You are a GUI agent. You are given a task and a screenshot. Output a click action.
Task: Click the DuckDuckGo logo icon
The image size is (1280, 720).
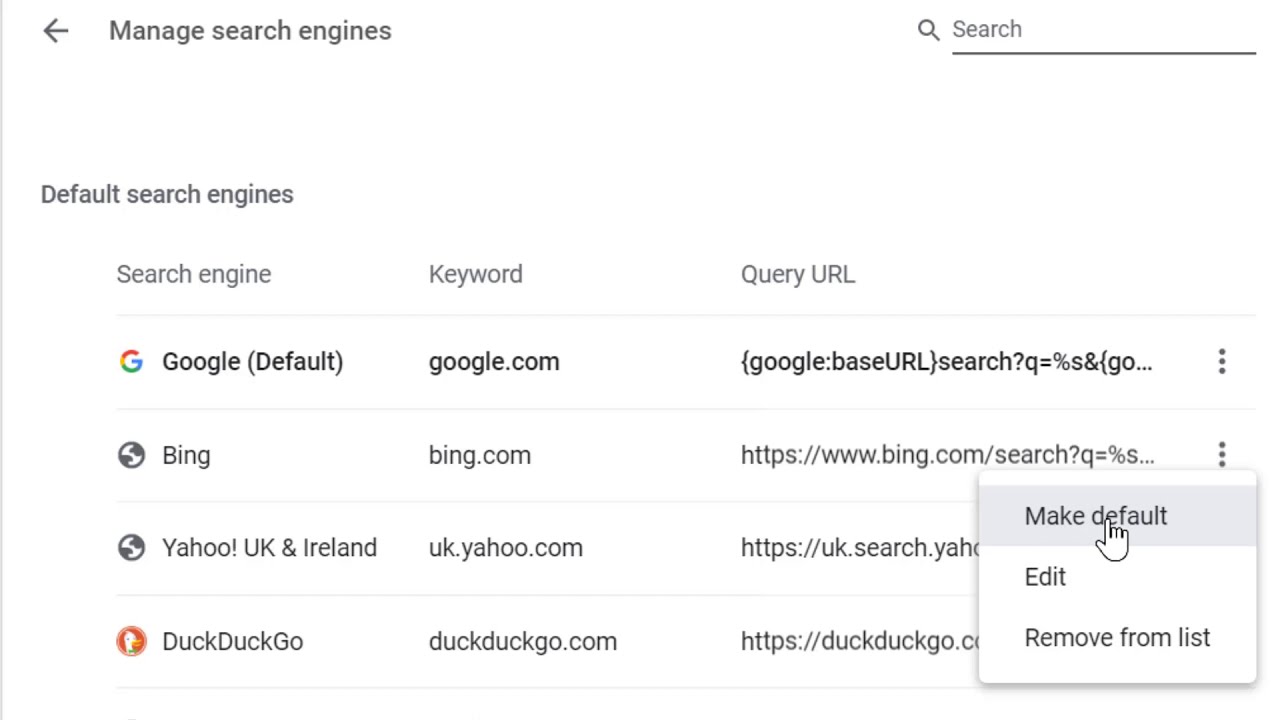click(131, 641)
